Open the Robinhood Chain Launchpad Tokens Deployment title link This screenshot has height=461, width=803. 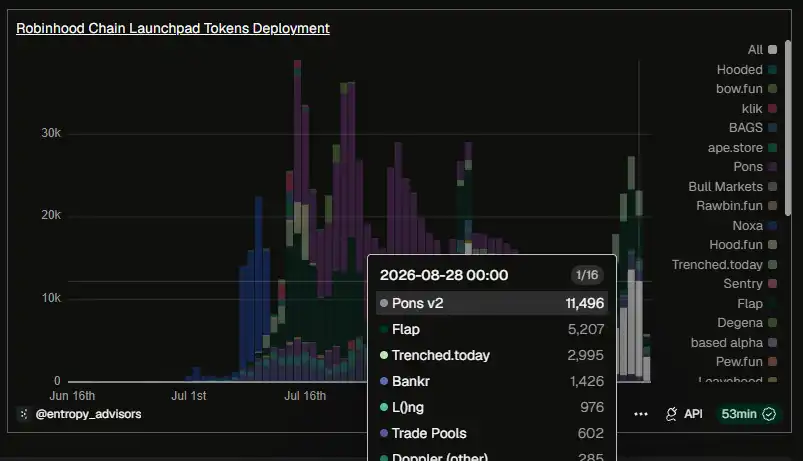[x=173, y=28]
